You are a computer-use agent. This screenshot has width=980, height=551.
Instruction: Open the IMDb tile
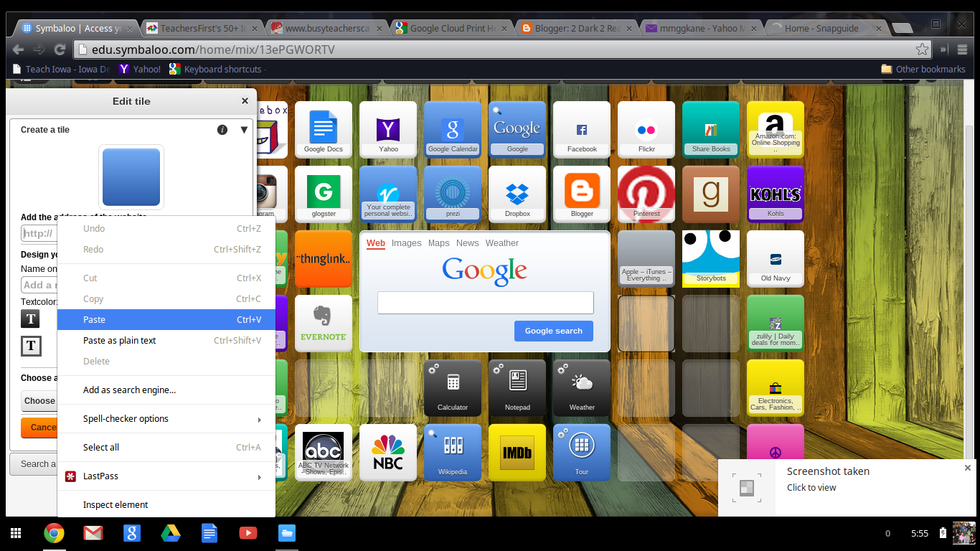click(x=517, y=453)
